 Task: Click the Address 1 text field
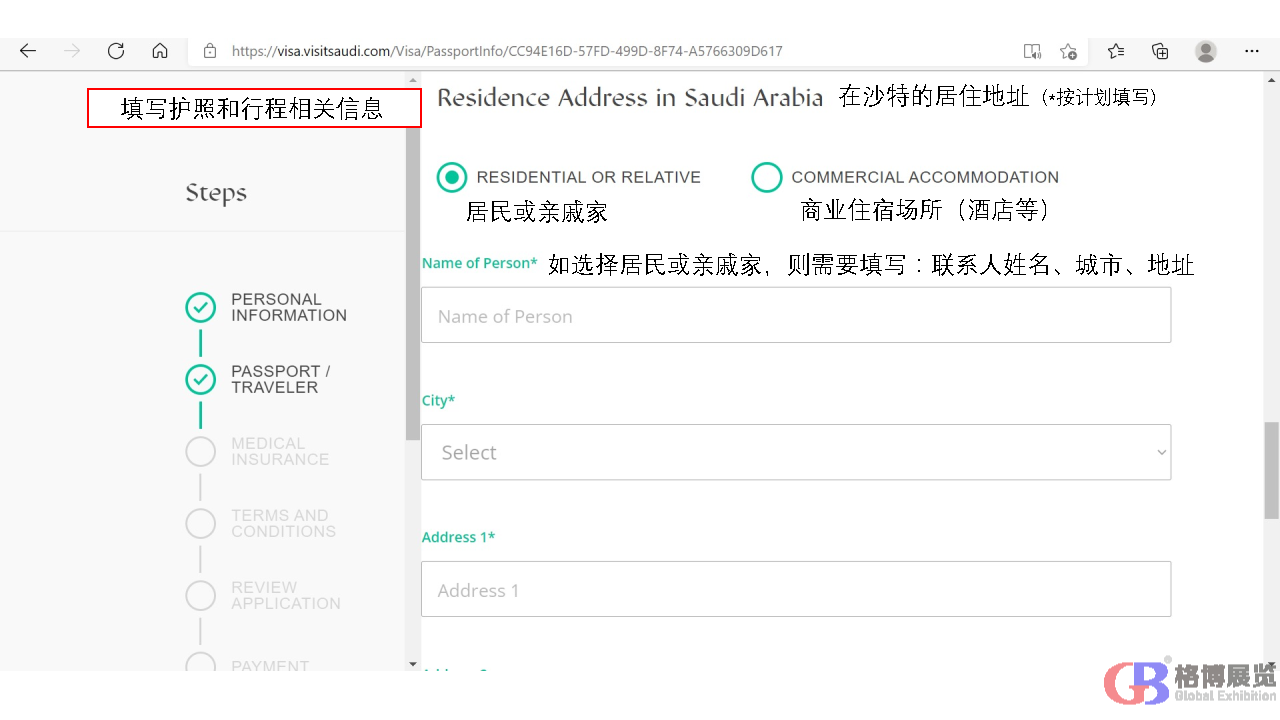(795, 589)
